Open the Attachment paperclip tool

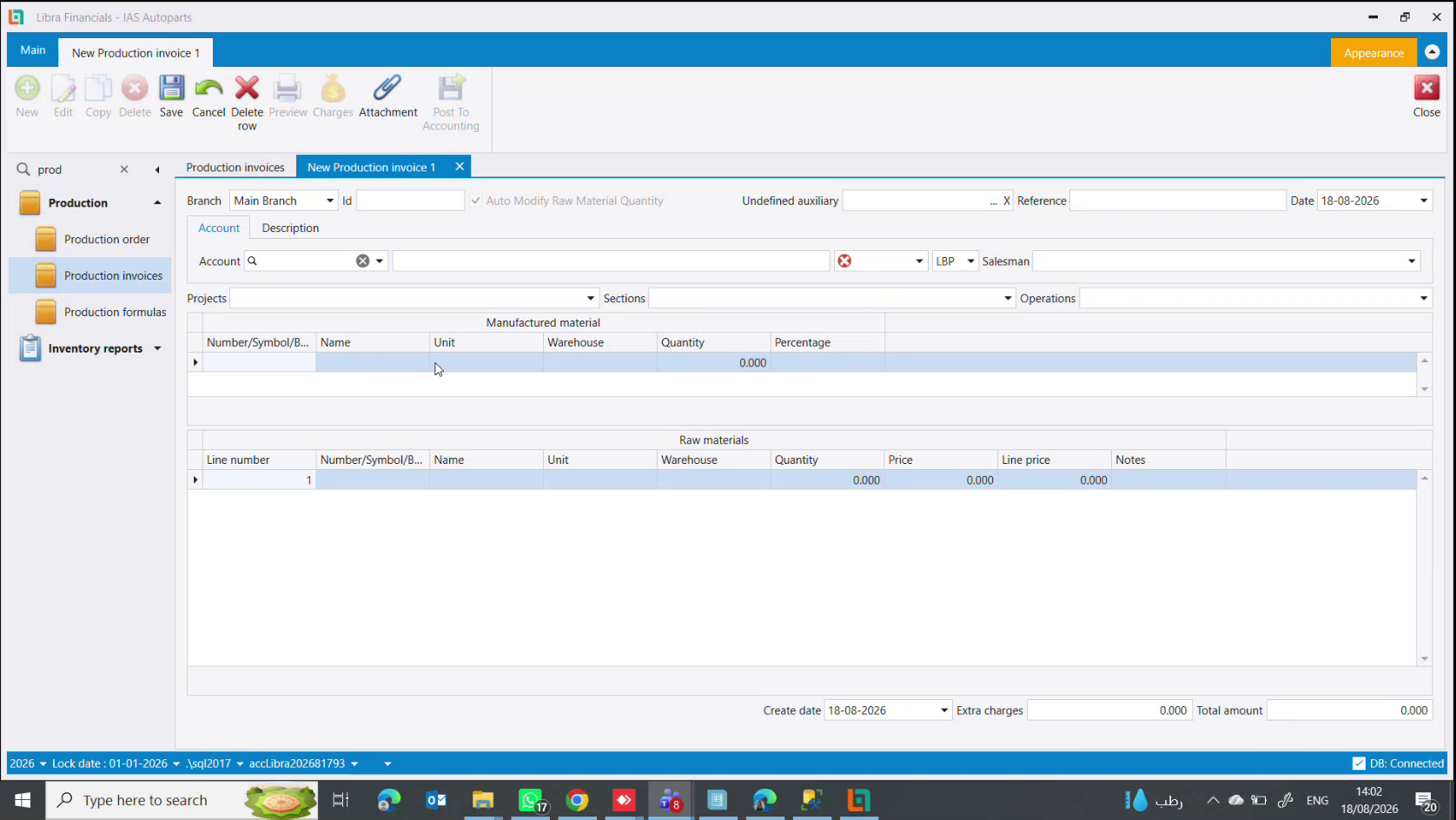tap(387, 96)
